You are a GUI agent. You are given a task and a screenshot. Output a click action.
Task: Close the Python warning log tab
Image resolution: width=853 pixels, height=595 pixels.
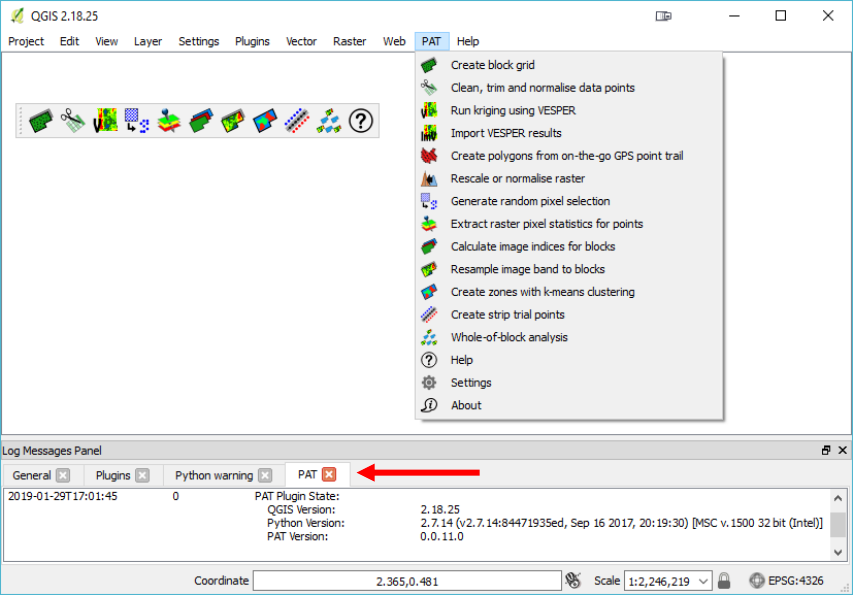[265, 475]
